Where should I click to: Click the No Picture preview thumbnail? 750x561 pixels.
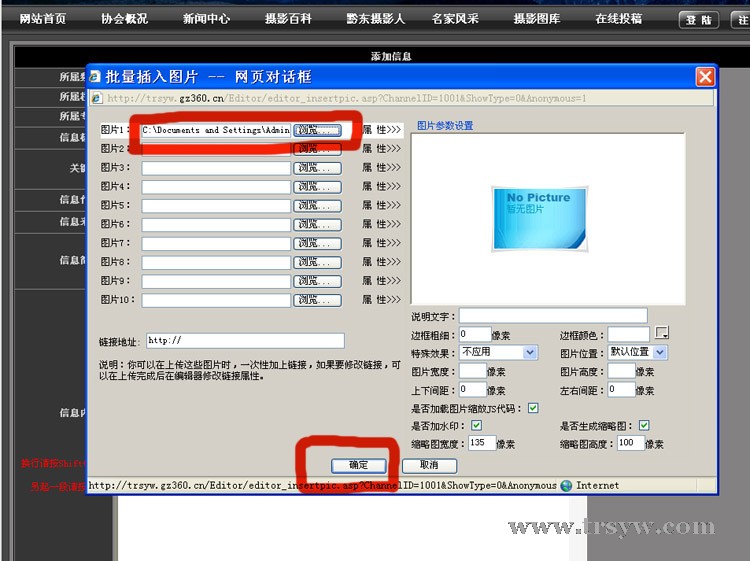pyautogui.click(x=538, y=217)
